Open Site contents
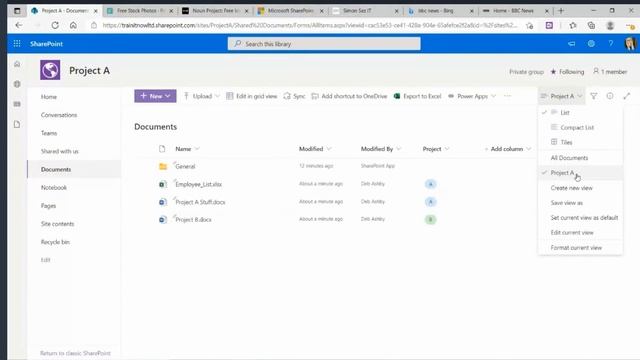The image size is (640, 360). (58, 224)
